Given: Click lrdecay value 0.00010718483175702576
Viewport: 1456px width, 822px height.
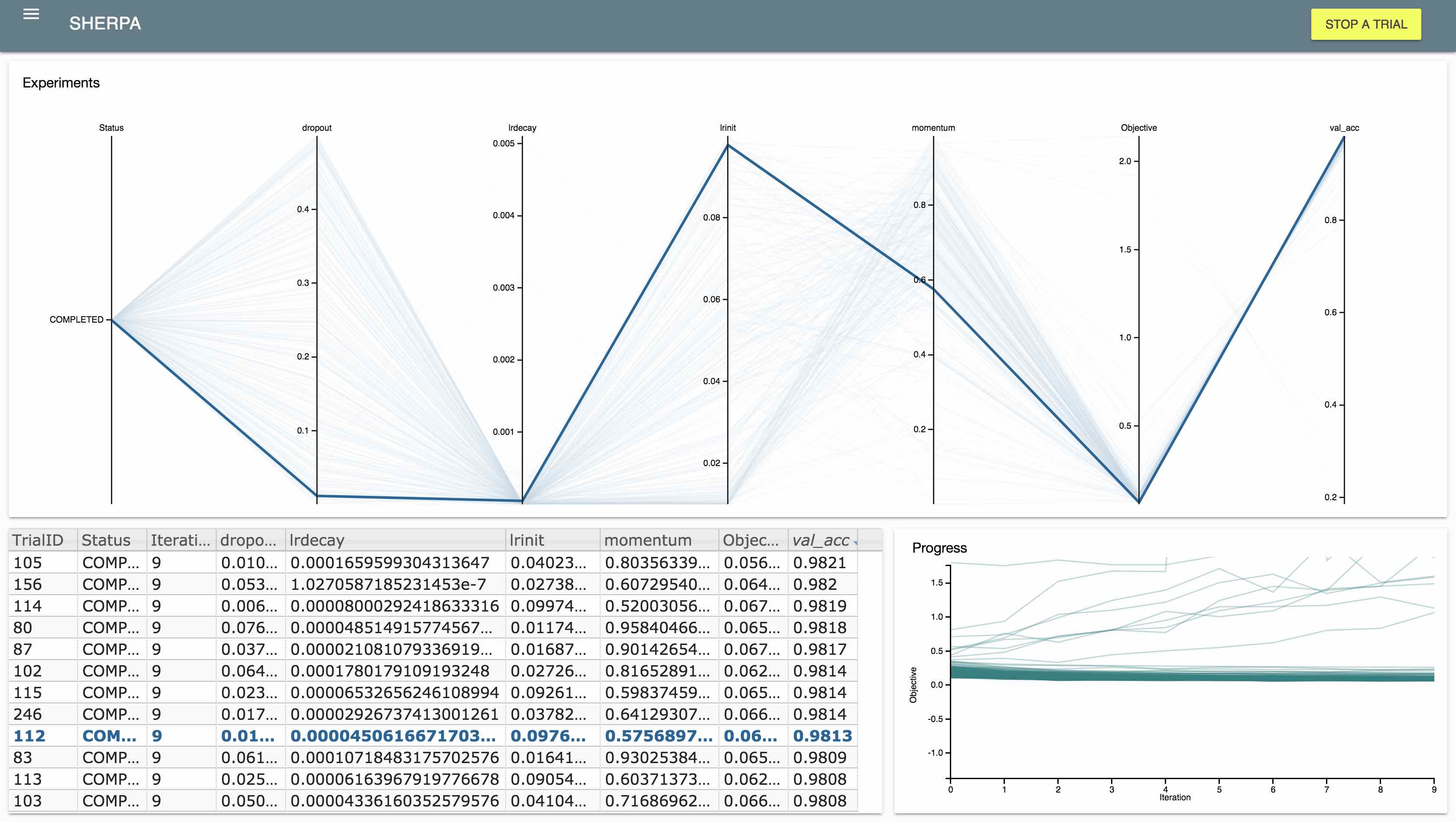Looking at the screenshot, I should tap(394, 757).
